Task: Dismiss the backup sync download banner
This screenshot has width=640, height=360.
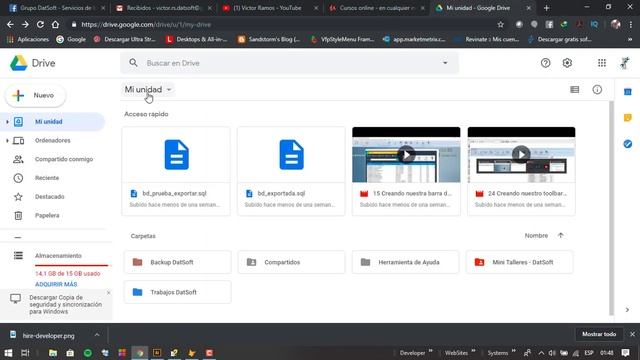Action: click(108, 293)
